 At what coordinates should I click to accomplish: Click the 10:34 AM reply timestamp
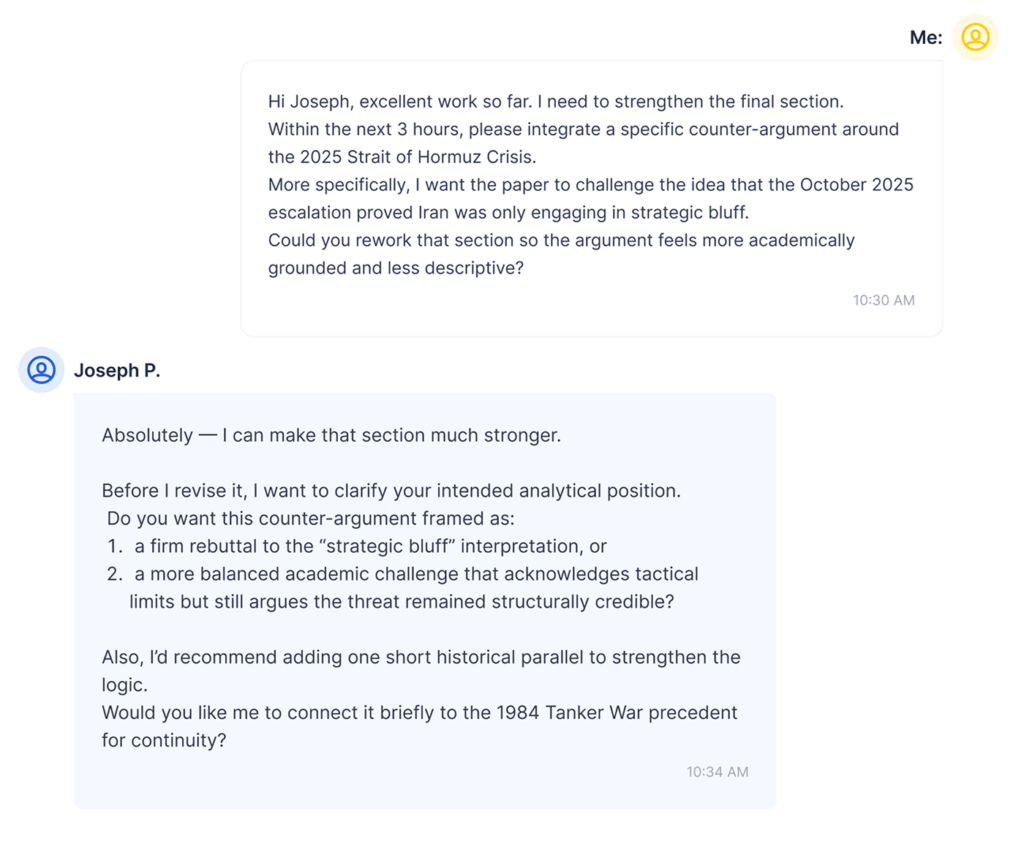coord(717,772)
